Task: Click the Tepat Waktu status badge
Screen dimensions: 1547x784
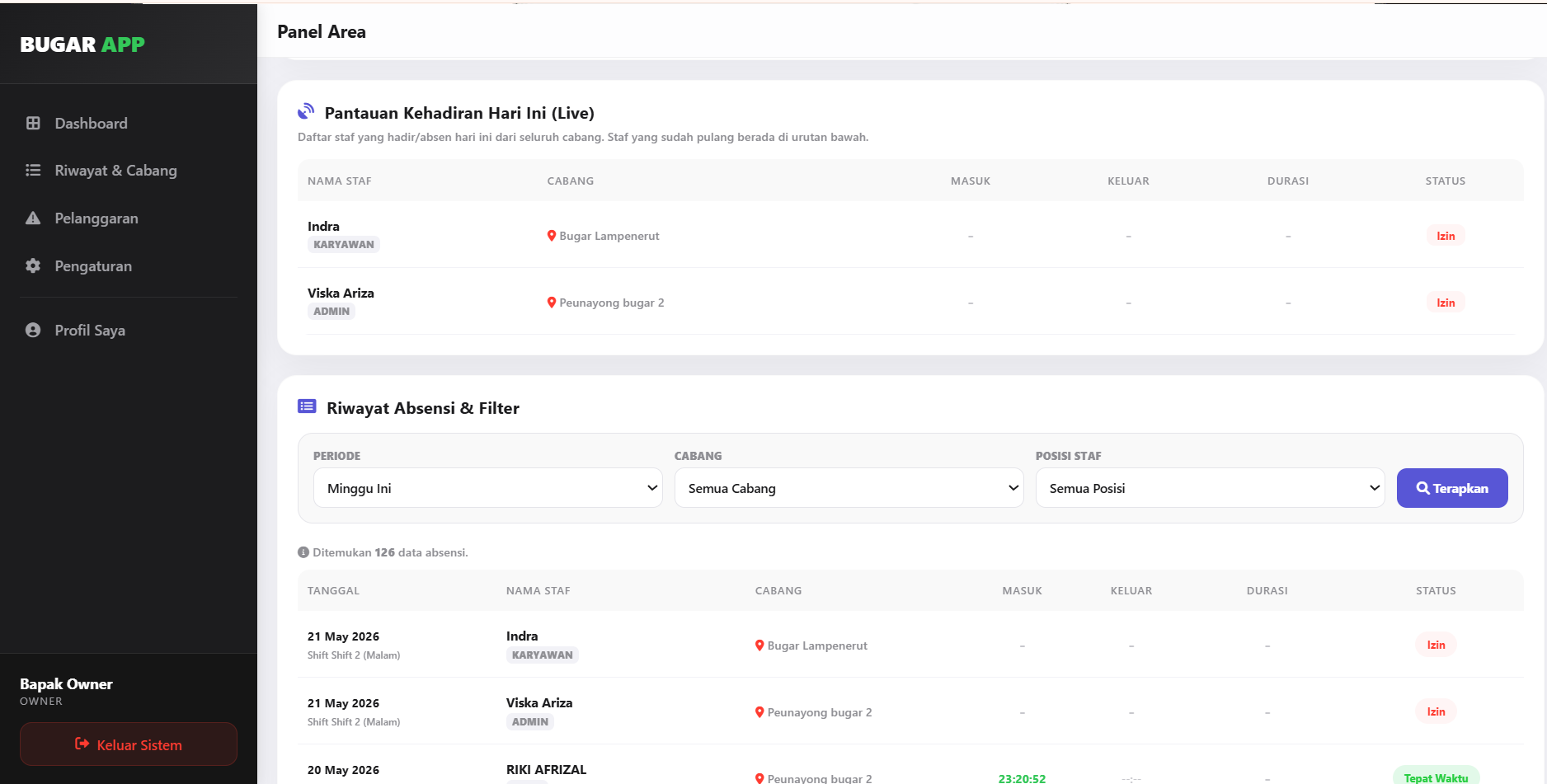Action: pyautogui.click(x=1436, y=777)
